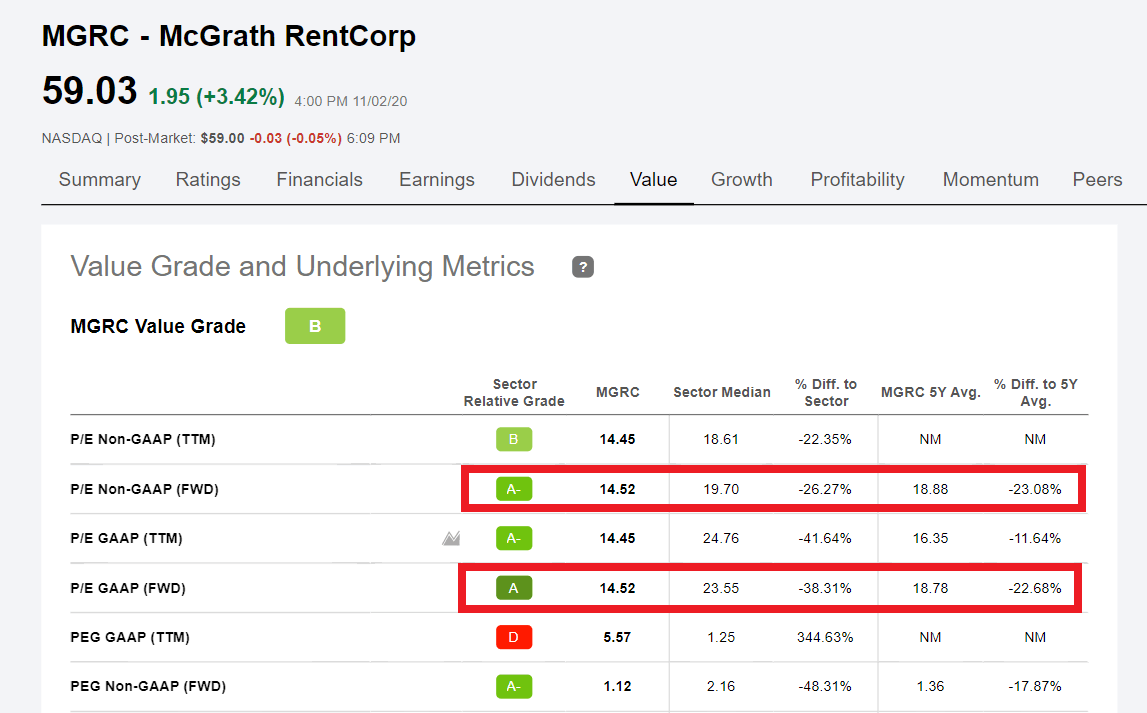Click the sparkline chart icon beside P/E GAAP (TTM)
The image size is (1147, 713).
point(450,538)
